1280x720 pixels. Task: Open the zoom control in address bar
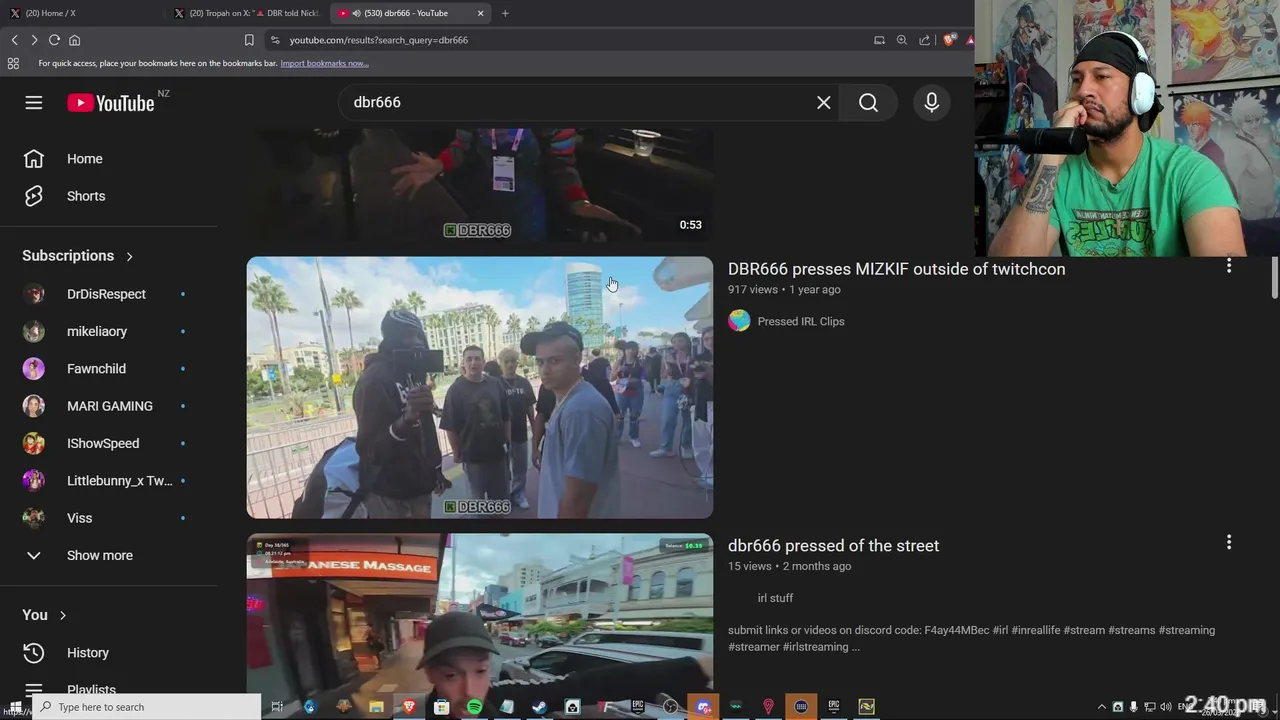(x=902, y=40)
